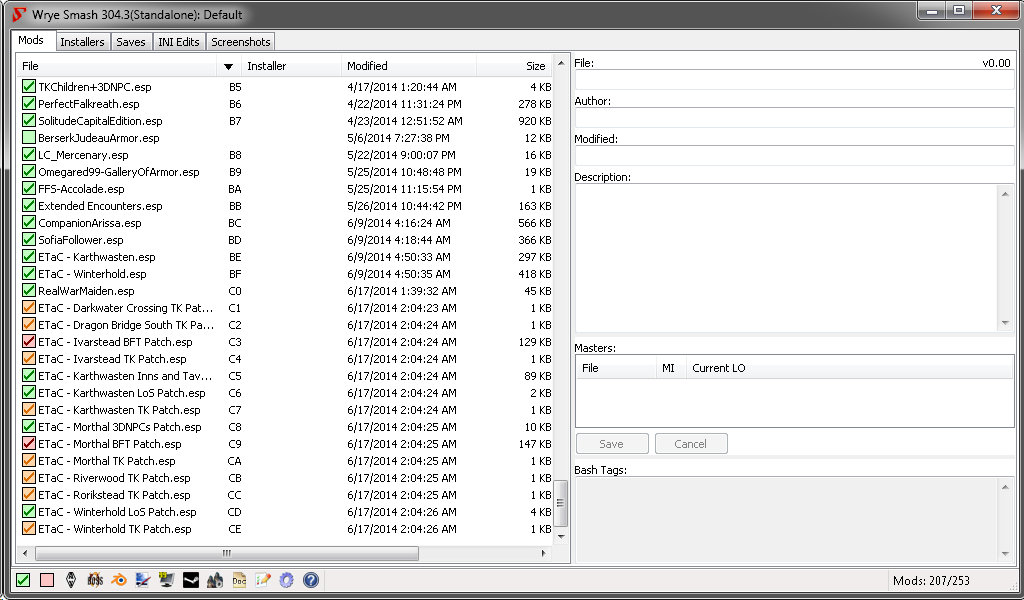Sort mods by the Size column header

pos(515,66)
